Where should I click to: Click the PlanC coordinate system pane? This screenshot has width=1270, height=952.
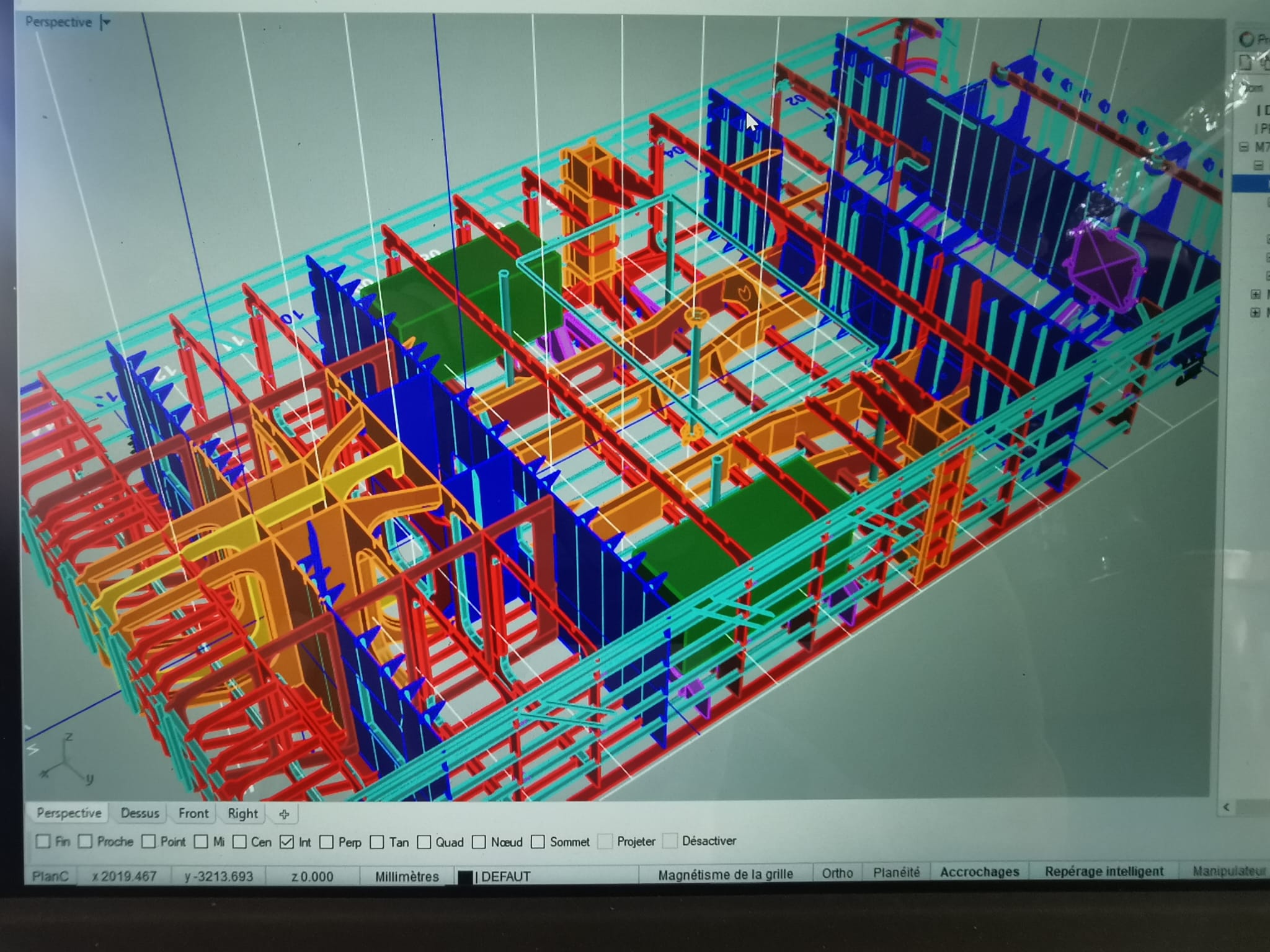pyautogui.click(x=50, y=876)
